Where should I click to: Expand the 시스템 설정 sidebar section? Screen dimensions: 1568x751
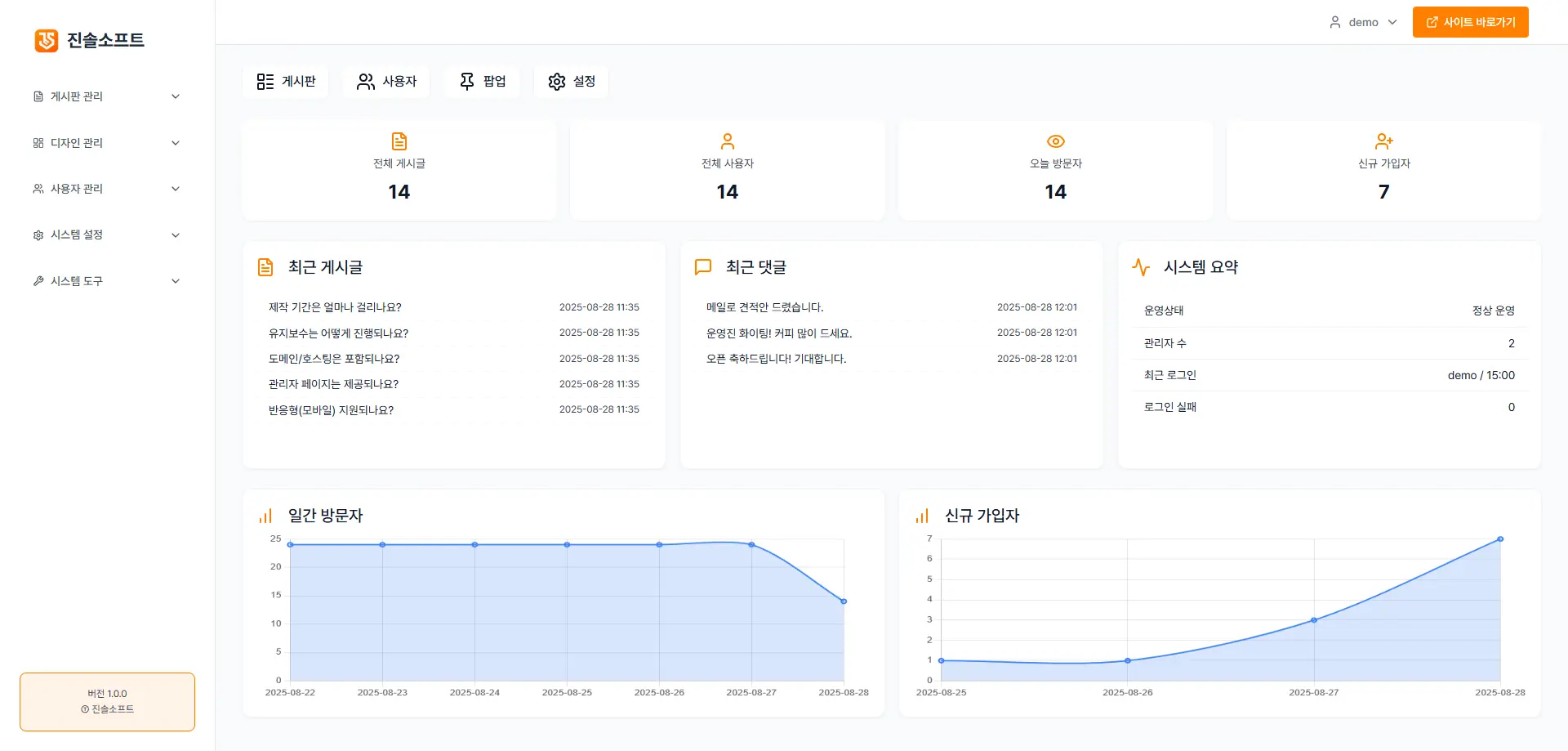107,235
